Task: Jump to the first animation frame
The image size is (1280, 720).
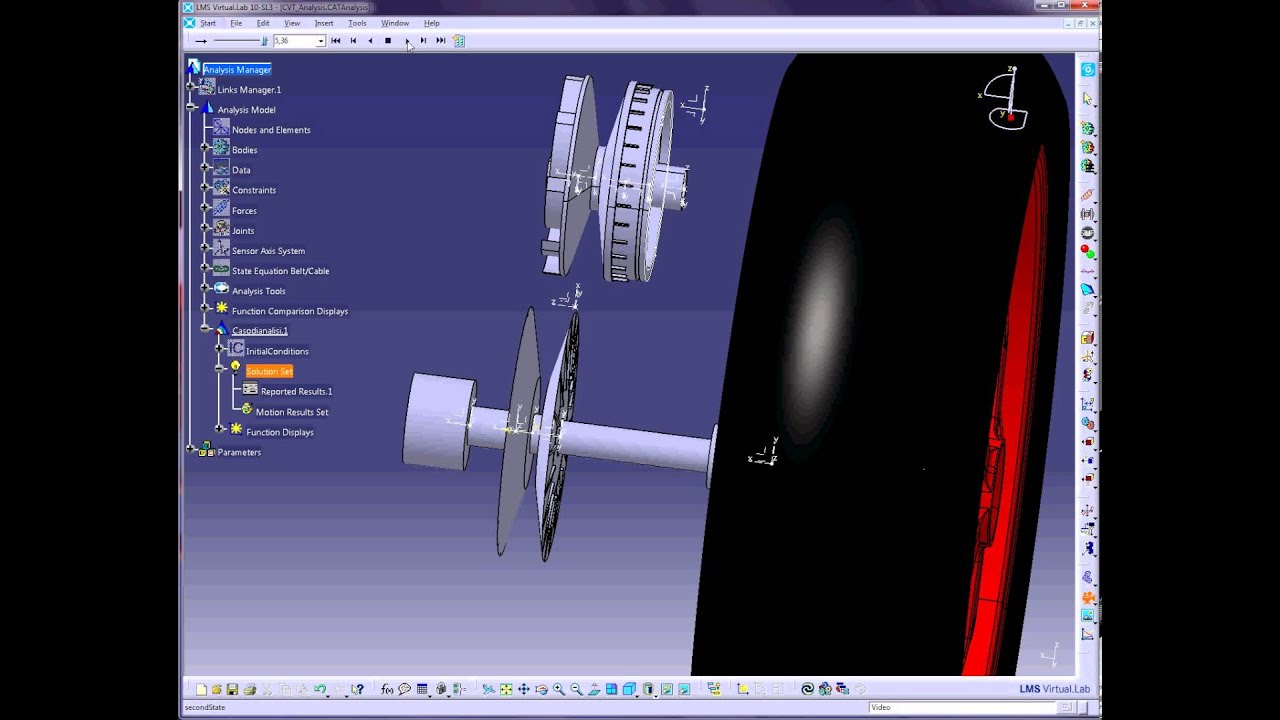Action: point(335,41)
